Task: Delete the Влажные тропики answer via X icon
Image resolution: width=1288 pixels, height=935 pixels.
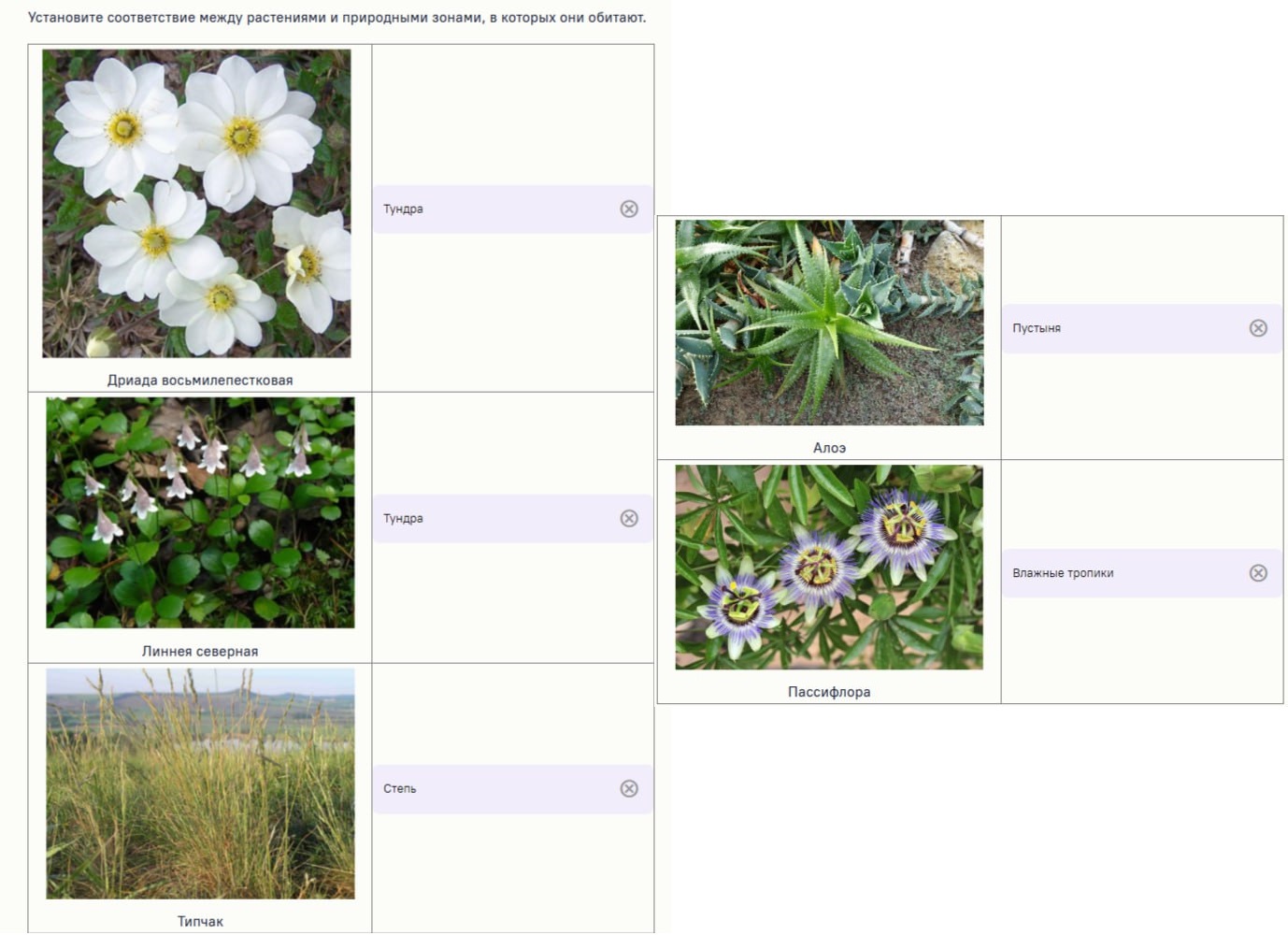Action: pyautogui.click(x=1258, y=573)
